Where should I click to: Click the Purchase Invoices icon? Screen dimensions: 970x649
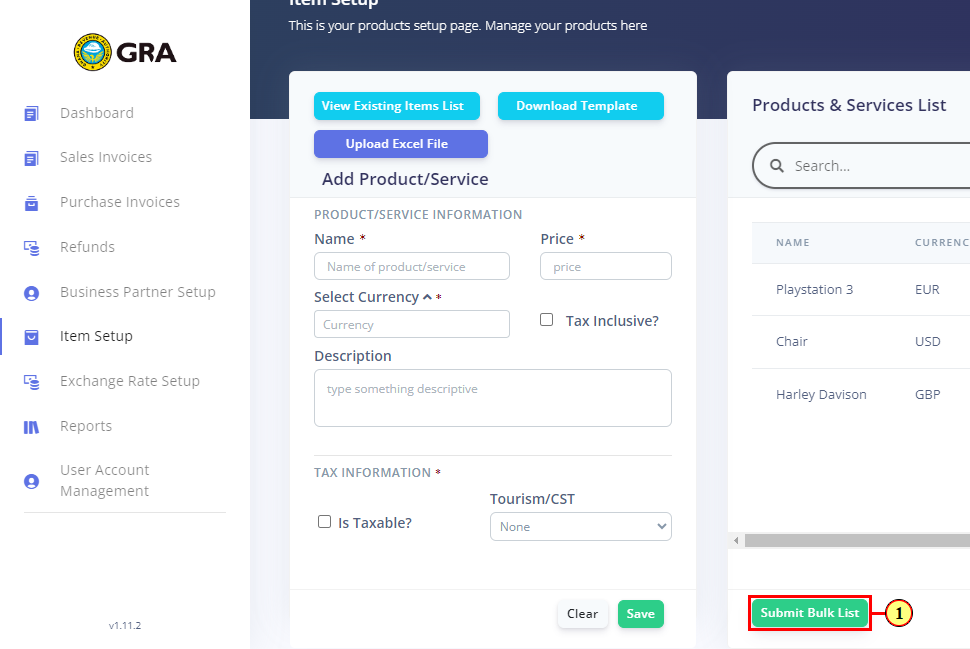(x=31, y=203)
